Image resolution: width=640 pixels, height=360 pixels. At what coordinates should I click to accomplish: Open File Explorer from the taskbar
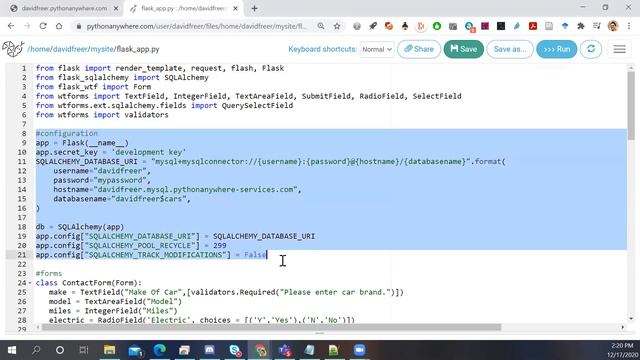(x=109, y=350)
